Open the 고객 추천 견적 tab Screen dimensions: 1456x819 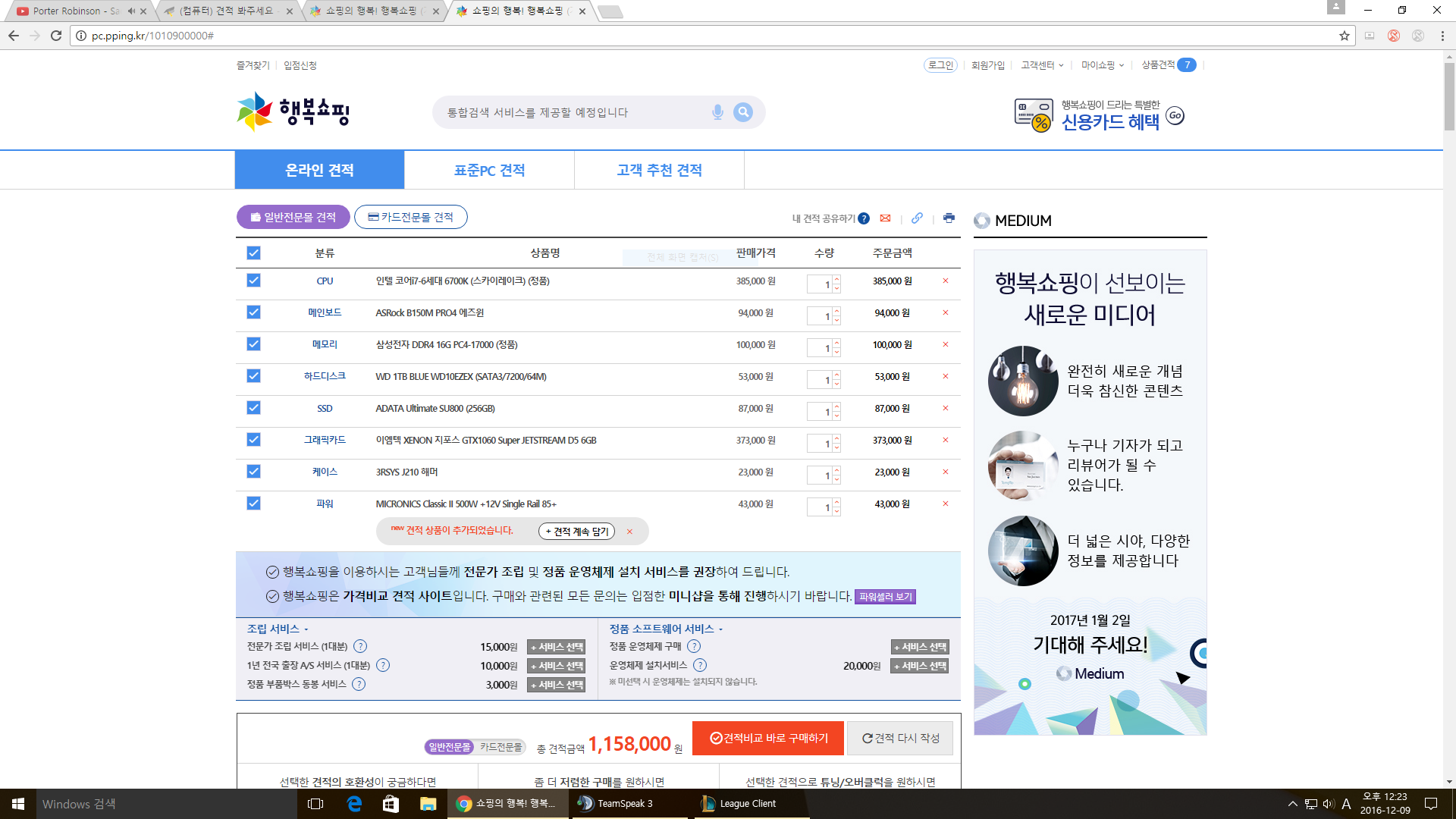pos(659,171)
